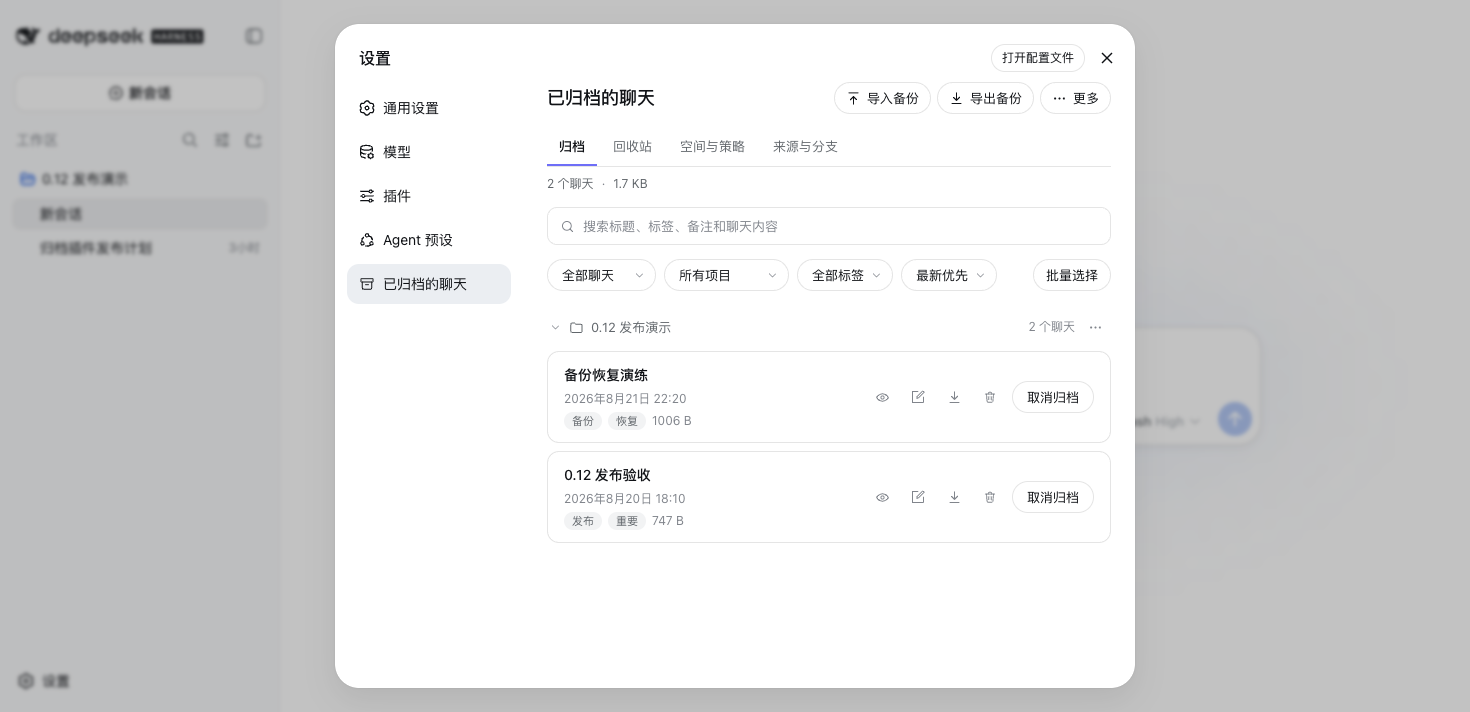1470x712 pixels.
Task: Edit the 0.12 发布验收 chat details
Action: [x=918, y=497]
